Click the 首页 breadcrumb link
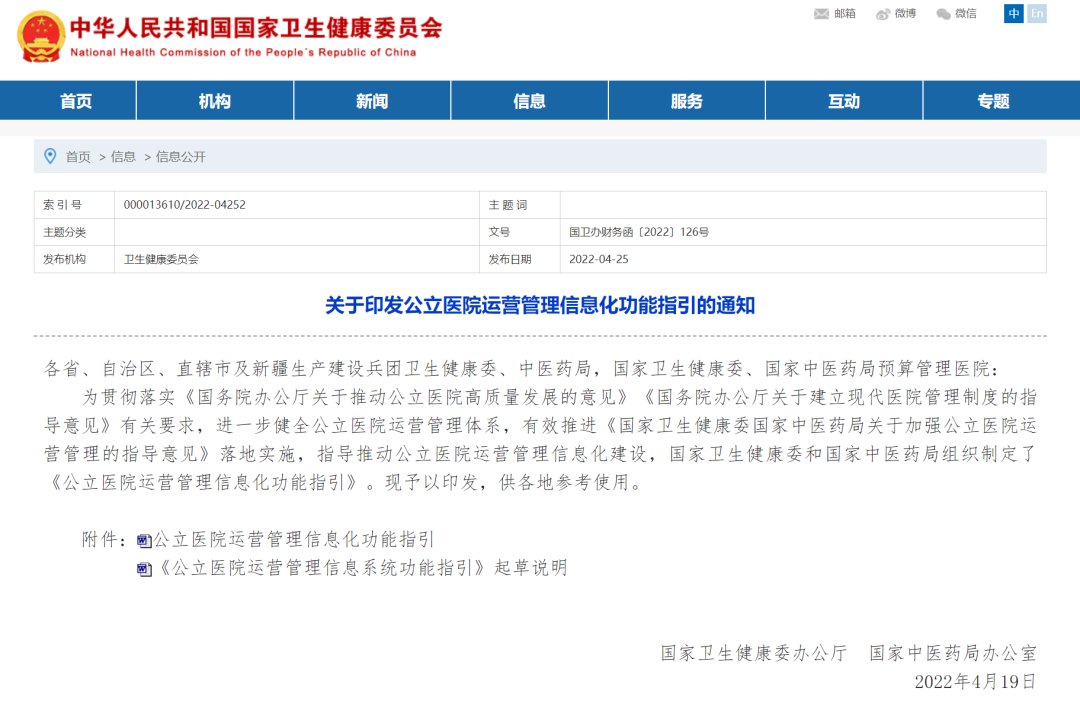Viewport: 1080px width, 707px height. [78, 157]
